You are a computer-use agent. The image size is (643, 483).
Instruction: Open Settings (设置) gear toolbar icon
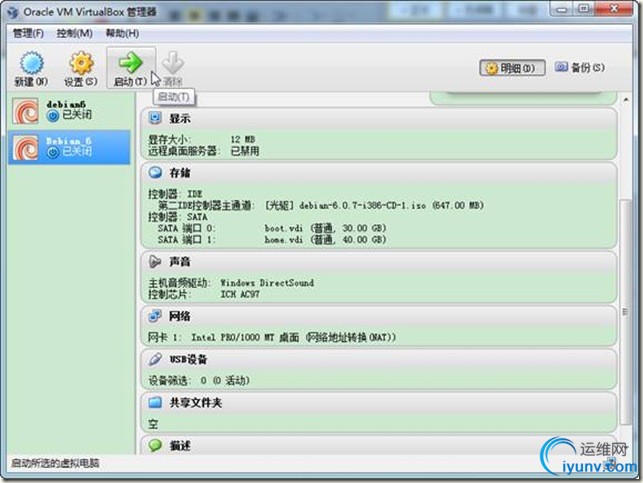tap(81, 64)
